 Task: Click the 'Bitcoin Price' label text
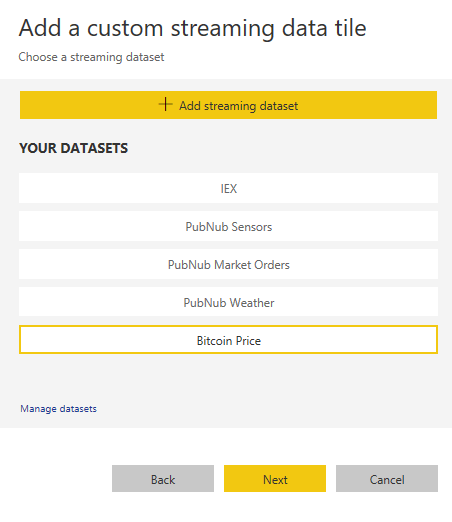229,341
